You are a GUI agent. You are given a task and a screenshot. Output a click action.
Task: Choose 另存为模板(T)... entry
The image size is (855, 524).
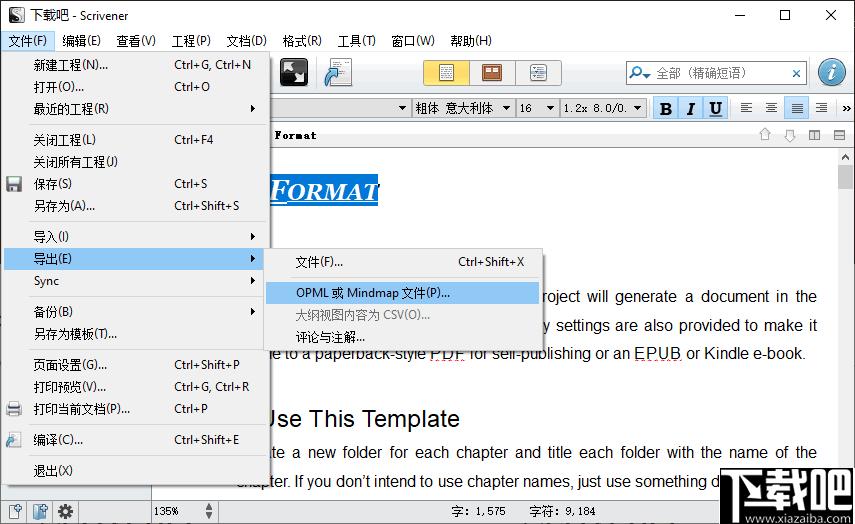click(136, 334)
